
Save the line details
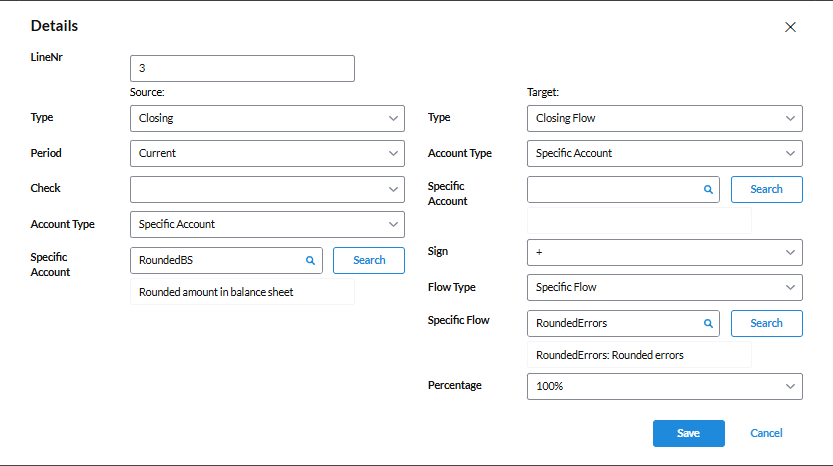click(x=688, y=433)
